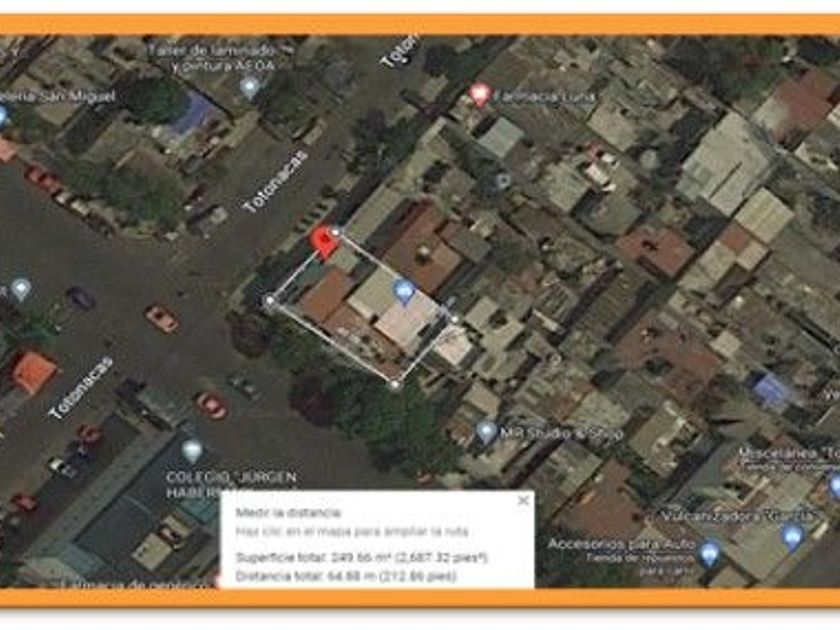Image resolution: width=840 pixels, height=630 pixels.
Task: Close the Medir la distancia popup
Action: click(523, 500)
